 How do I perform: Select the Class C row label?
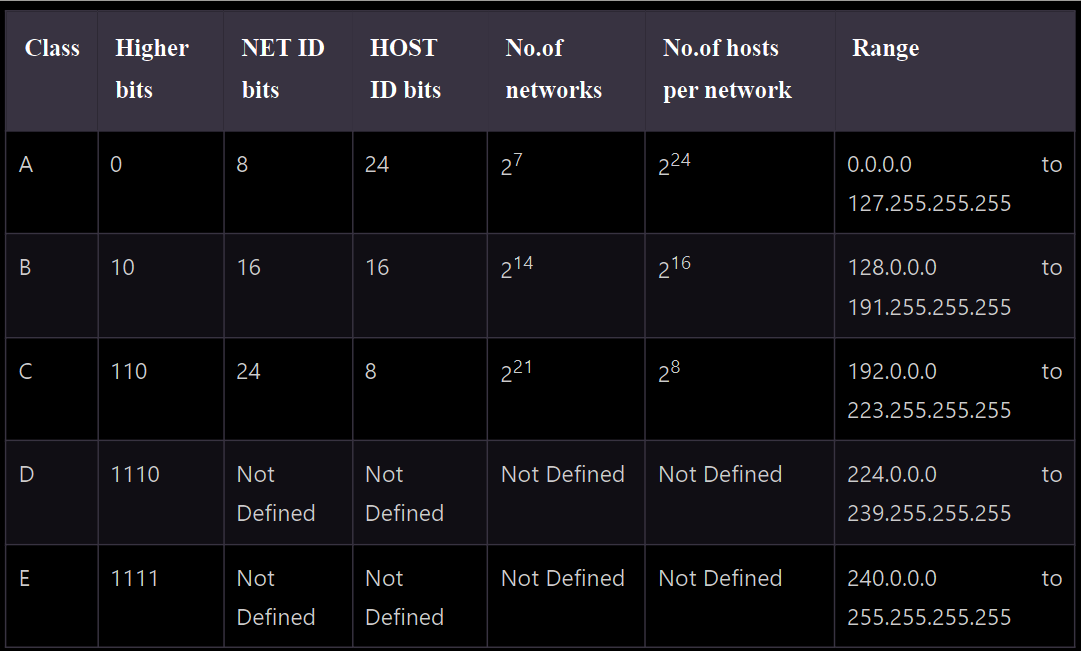tap(26, 372)
